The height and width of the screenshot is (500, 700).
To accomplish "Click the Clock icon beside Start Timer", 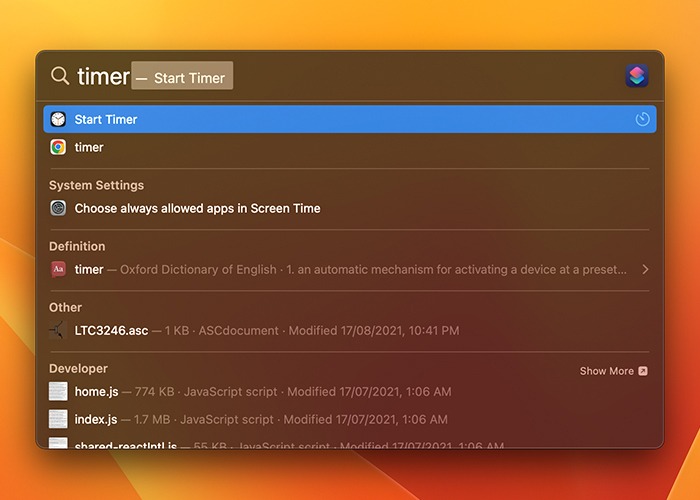I will tap(58, 119).
